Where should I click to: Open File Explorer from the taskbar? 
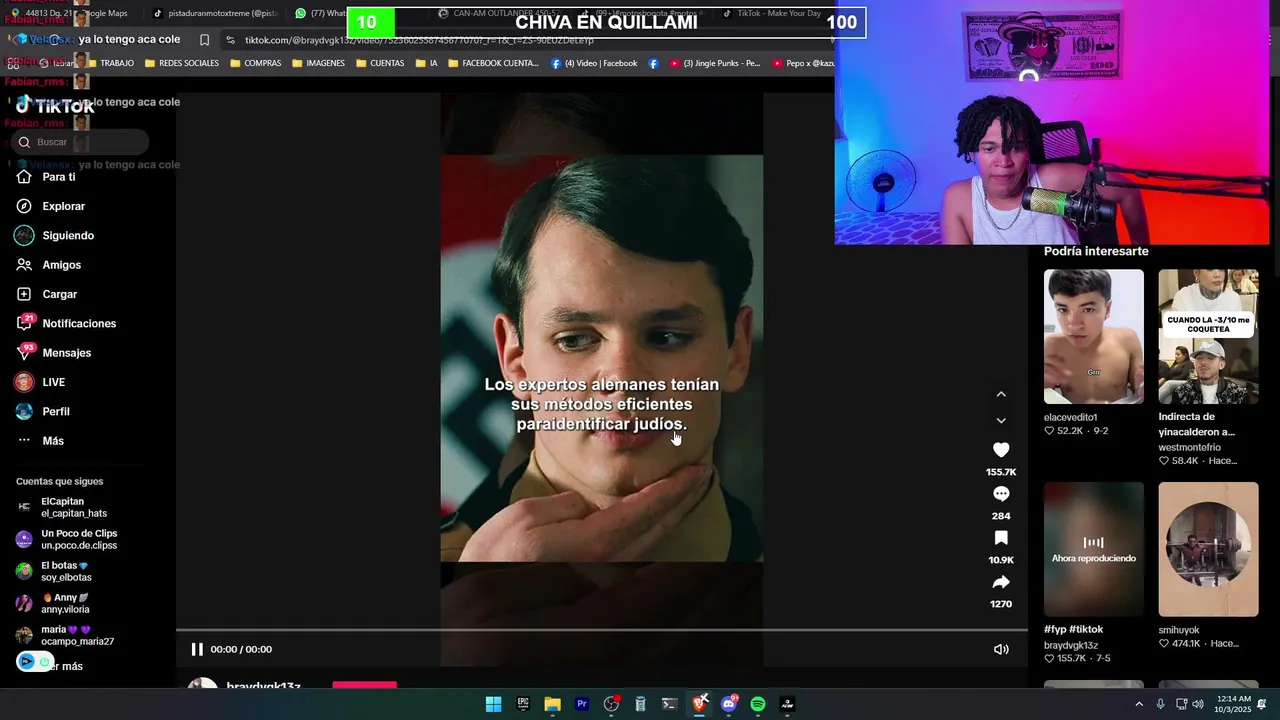point(552,704)
